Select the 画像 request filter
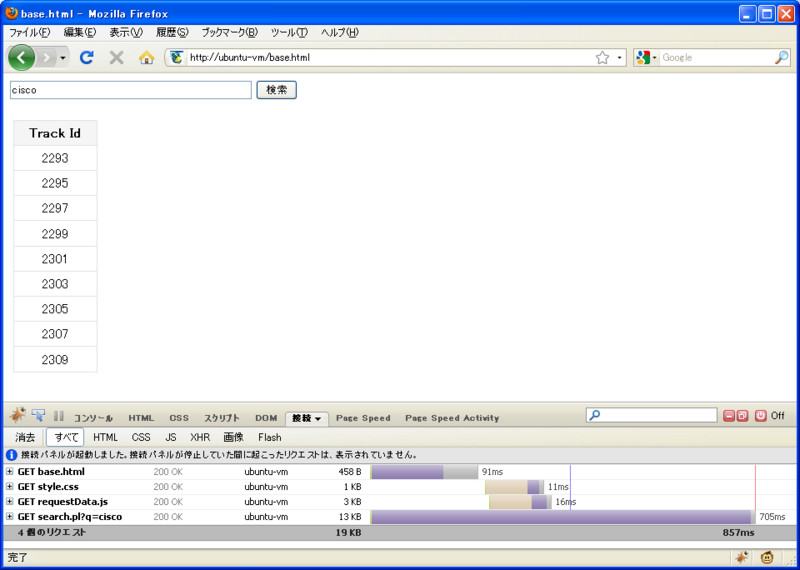Viewport: 800px width, 570px height. tap(234, 437)
